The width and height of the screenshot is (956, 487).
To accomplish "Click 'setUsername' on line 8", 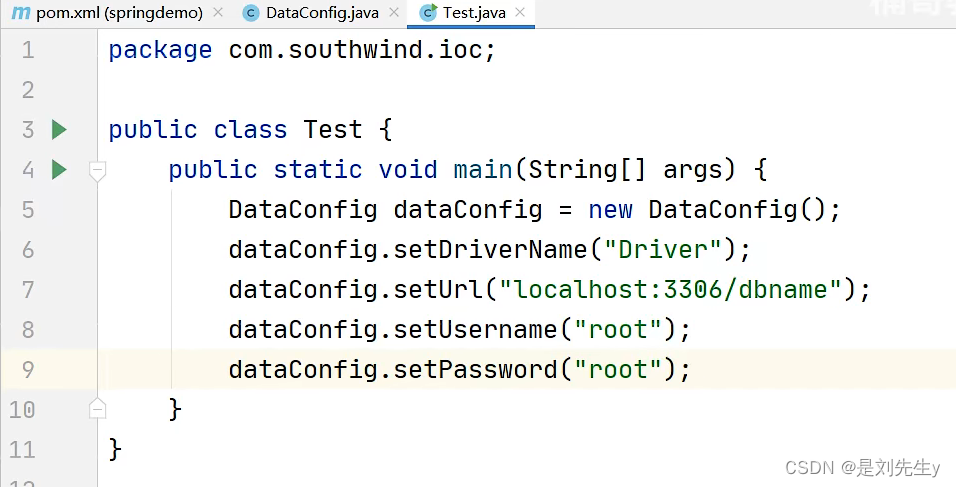I will (x=476, y=330).
